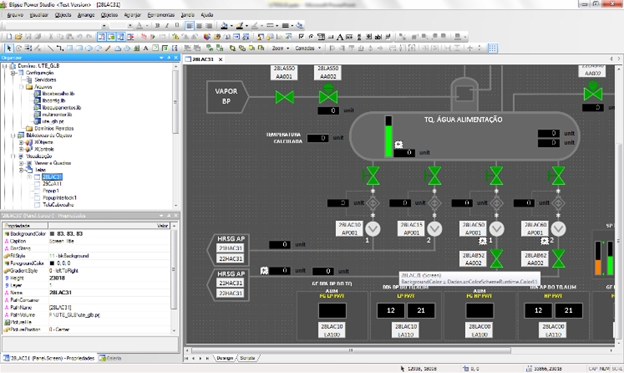Screen dimensions: 624x373
Task: Expand the XControls tree node
Action: [x=21, y=149]
